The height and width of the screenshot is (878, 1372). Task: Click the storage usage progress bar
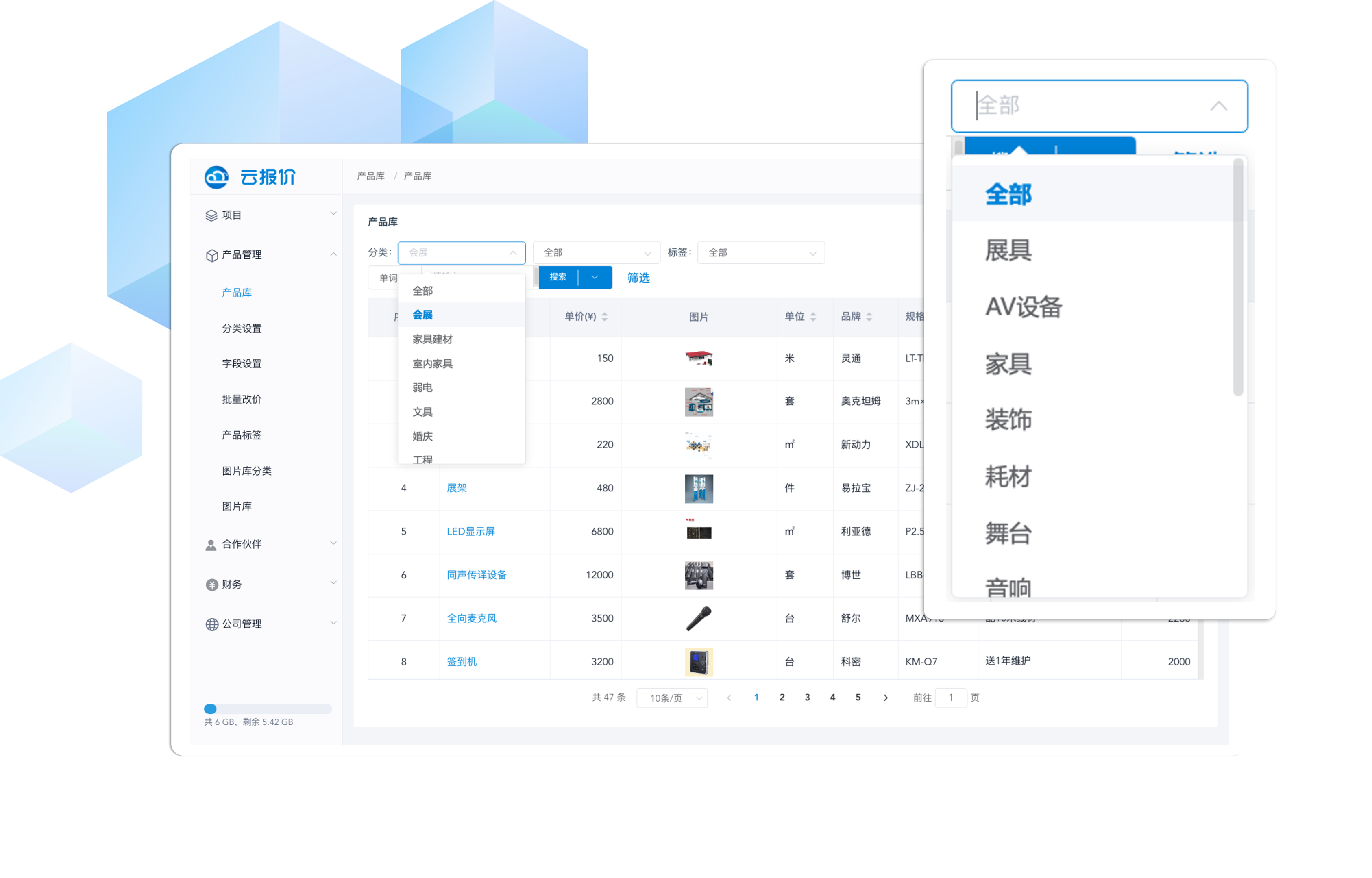268,708
